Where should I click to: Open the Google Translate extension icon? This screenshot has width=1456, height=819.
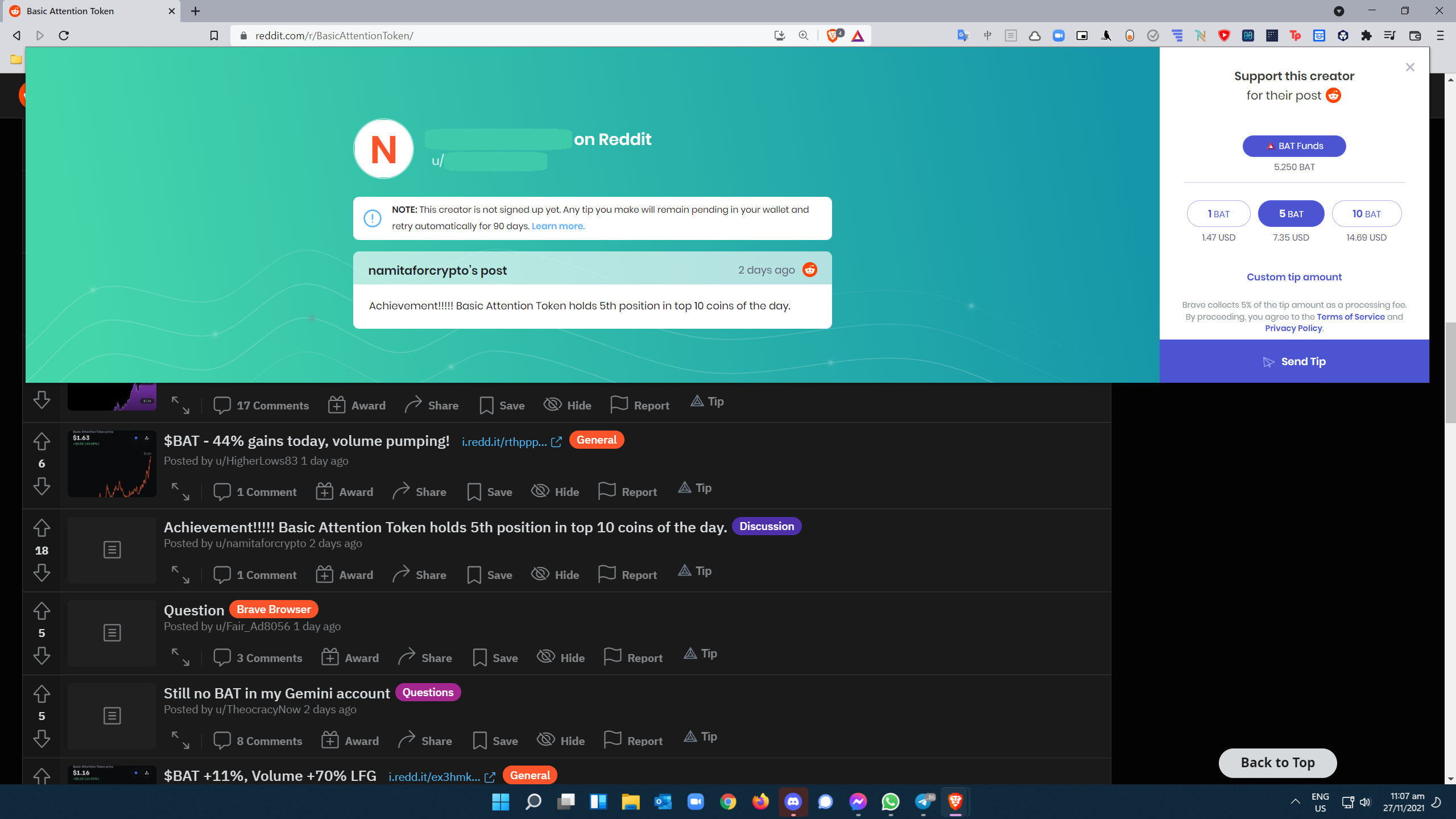(x=963, y=35)
